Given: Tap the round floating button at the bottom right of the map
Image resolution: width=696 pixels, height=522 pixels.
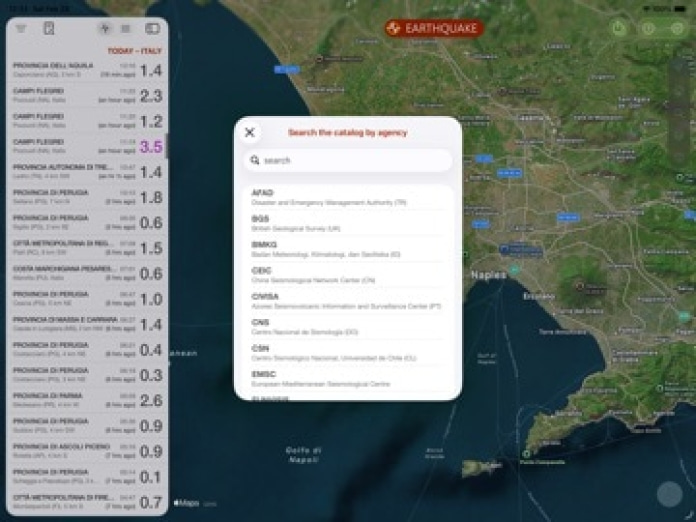Looking at the screenshot, I should (669, 494).
